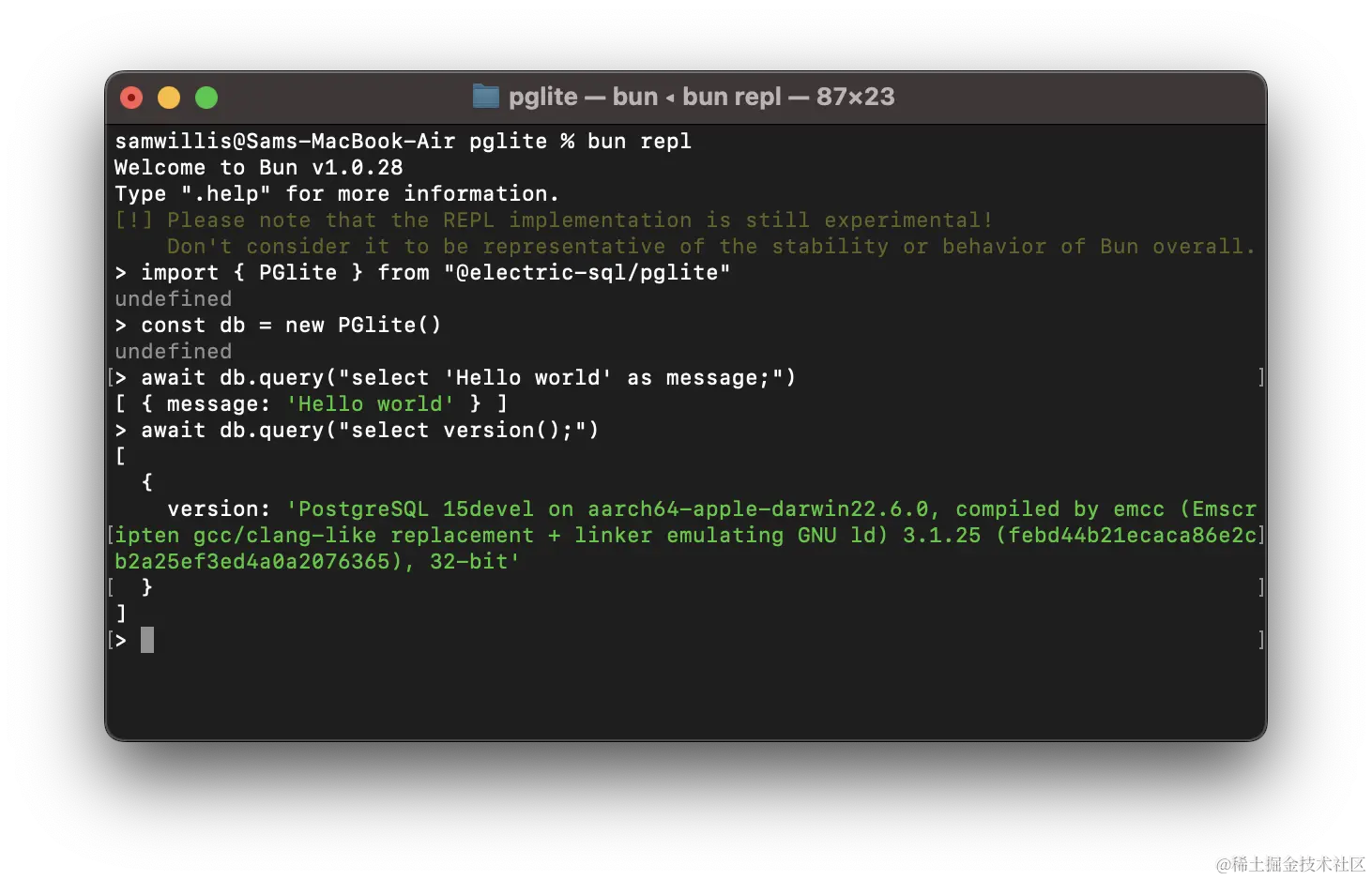Click the yellow minimize window button

pos(169,98)
